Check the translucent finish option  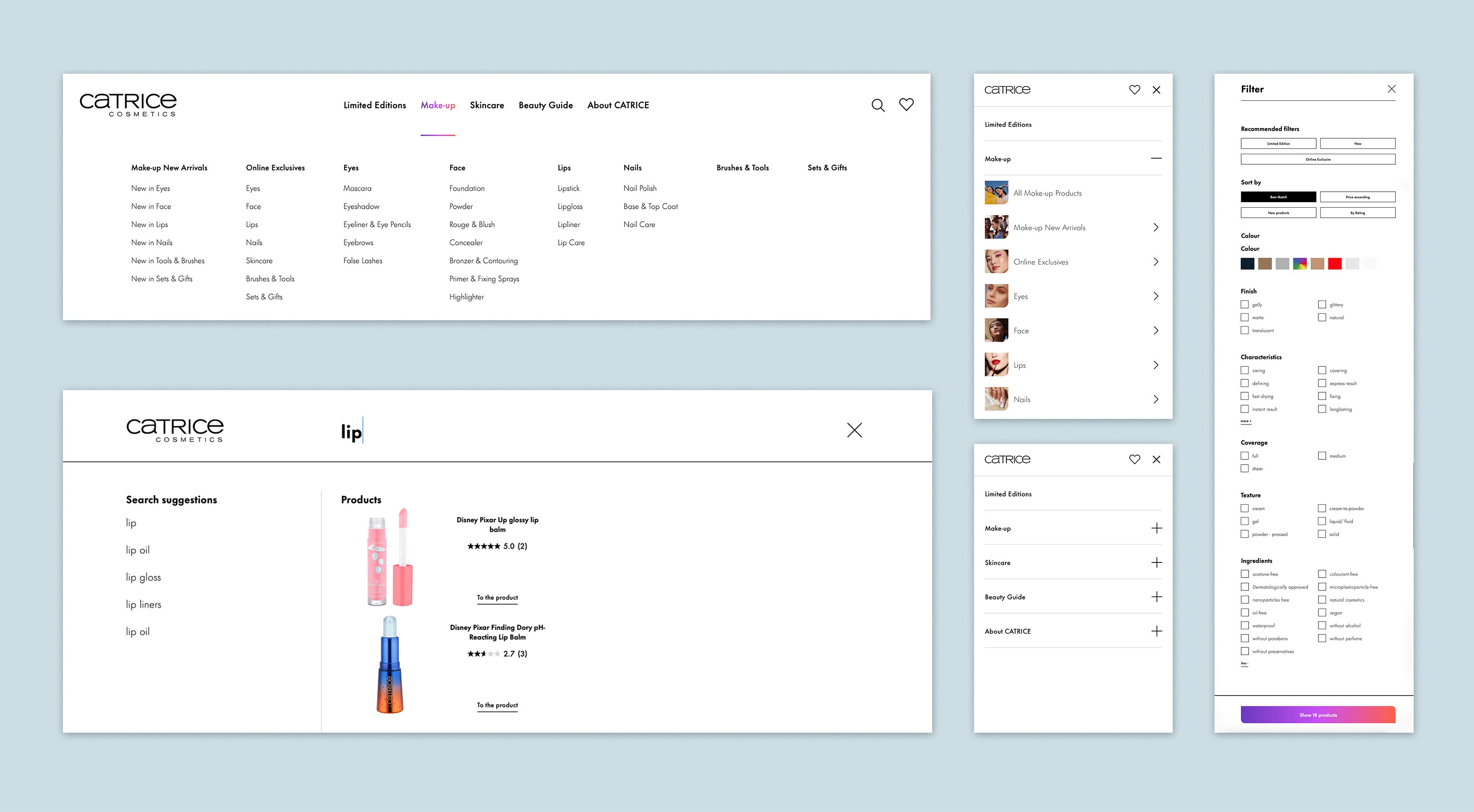pos(1245,330)
